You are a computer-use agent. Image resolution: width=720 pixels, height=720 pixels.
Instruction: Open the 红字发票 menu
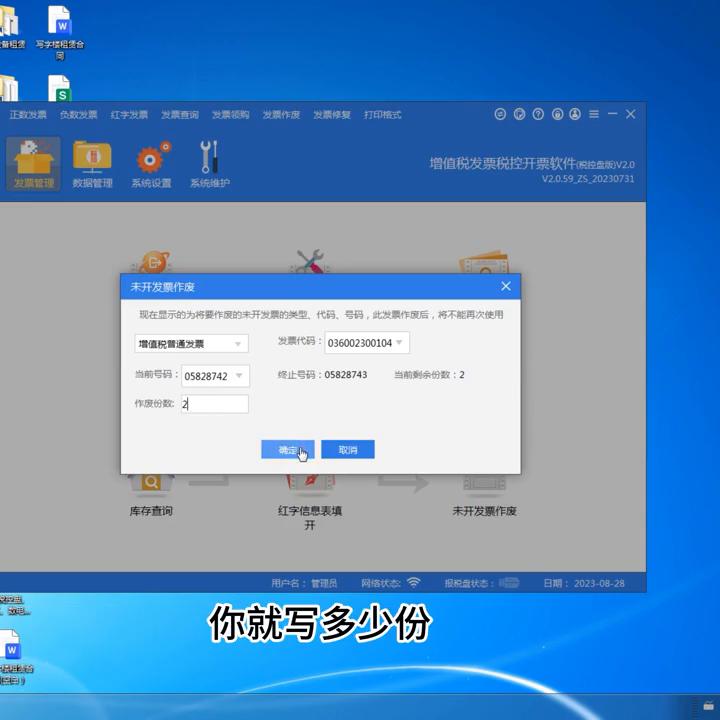(129, 114)
